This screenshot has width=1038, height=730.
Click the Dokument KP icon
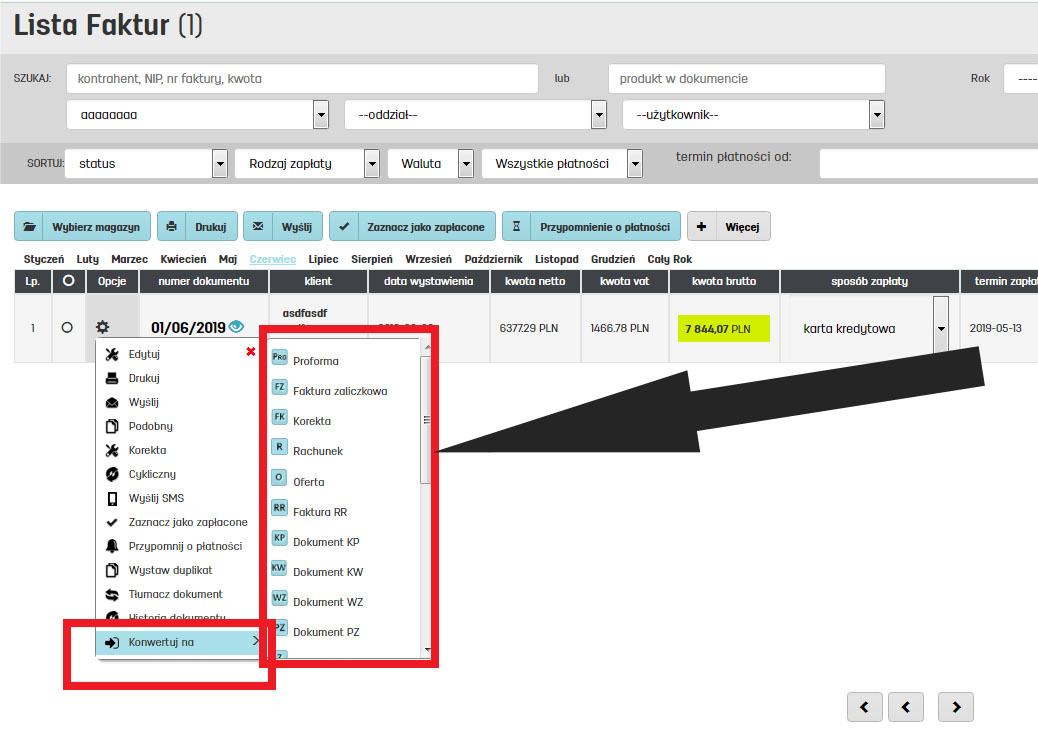[280, 539]
